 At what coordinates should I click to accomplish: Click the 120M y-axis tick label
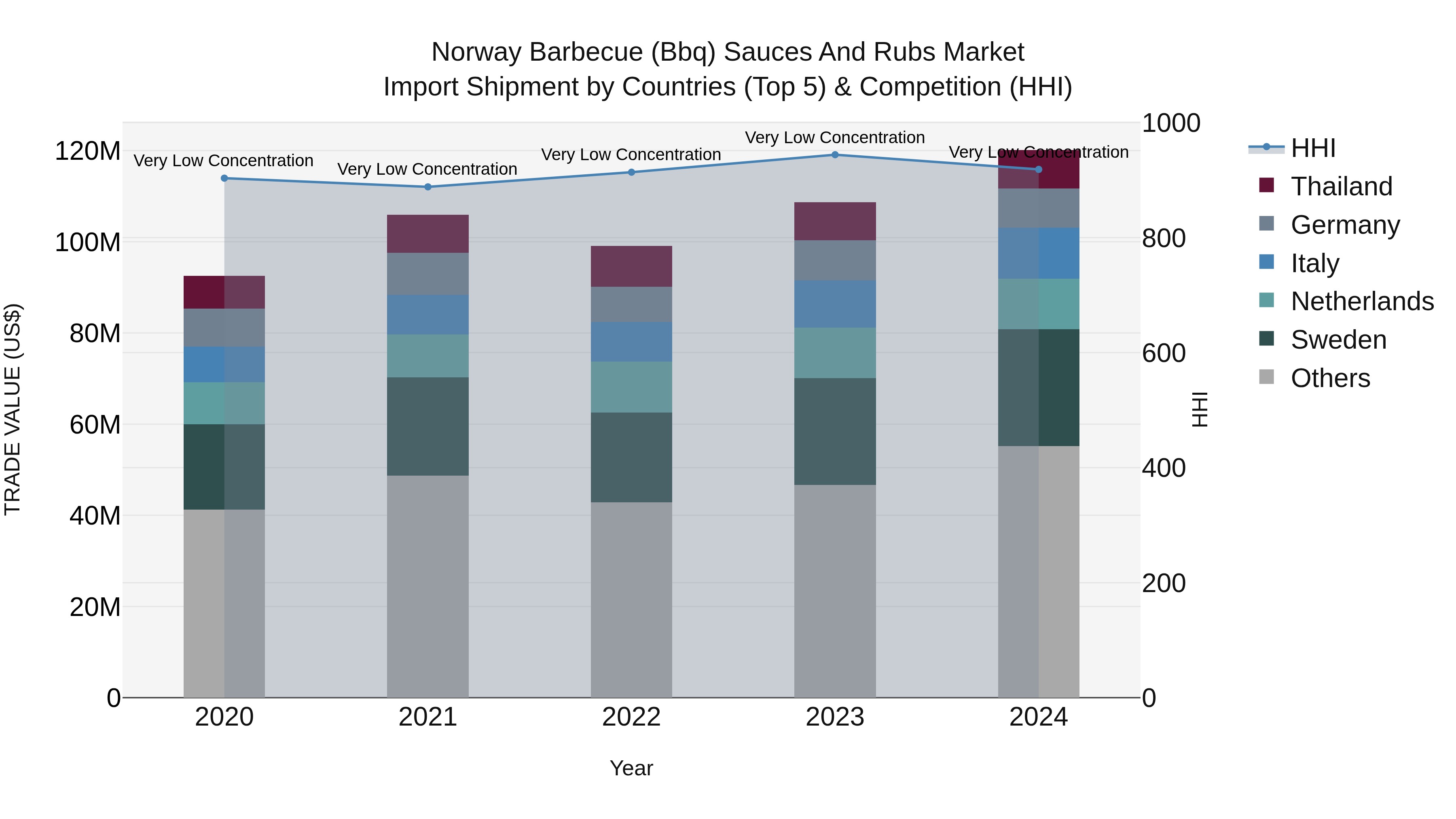click(x=88, y=151)
